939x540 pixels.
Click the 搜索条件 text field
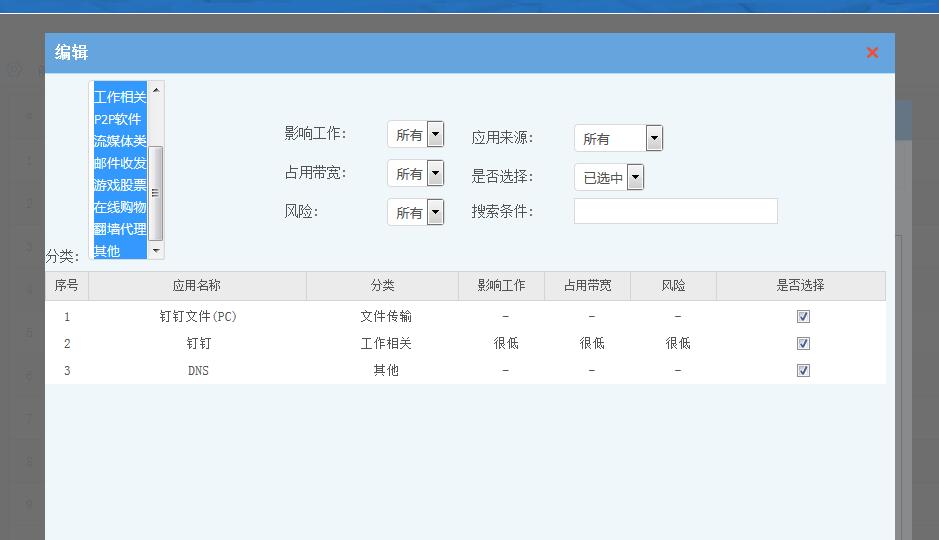[x=675, y=211]
